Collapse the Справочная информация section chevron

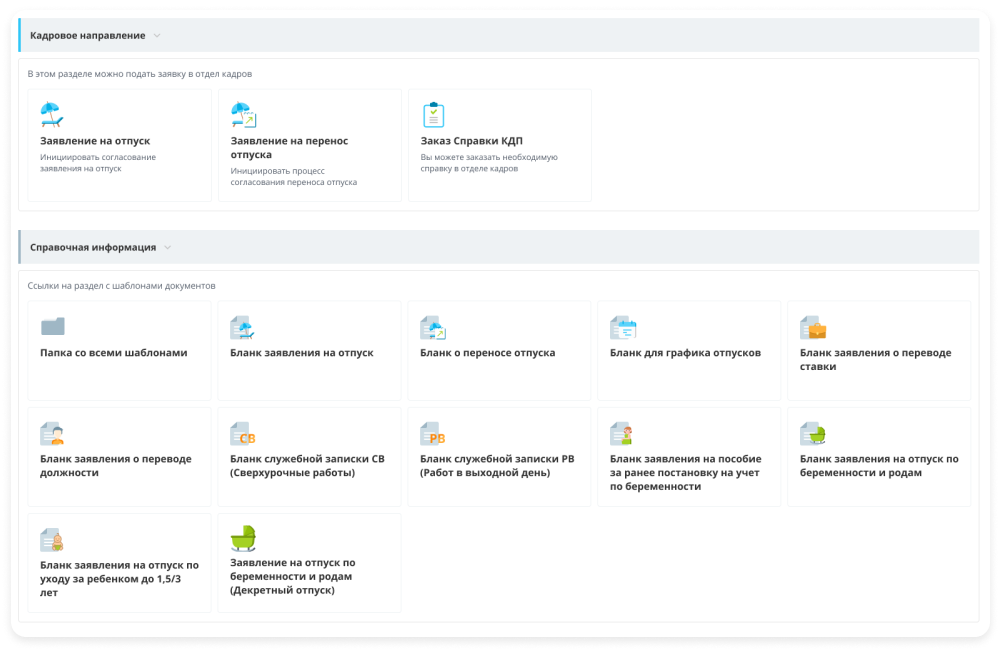click(x=167, y=248)
